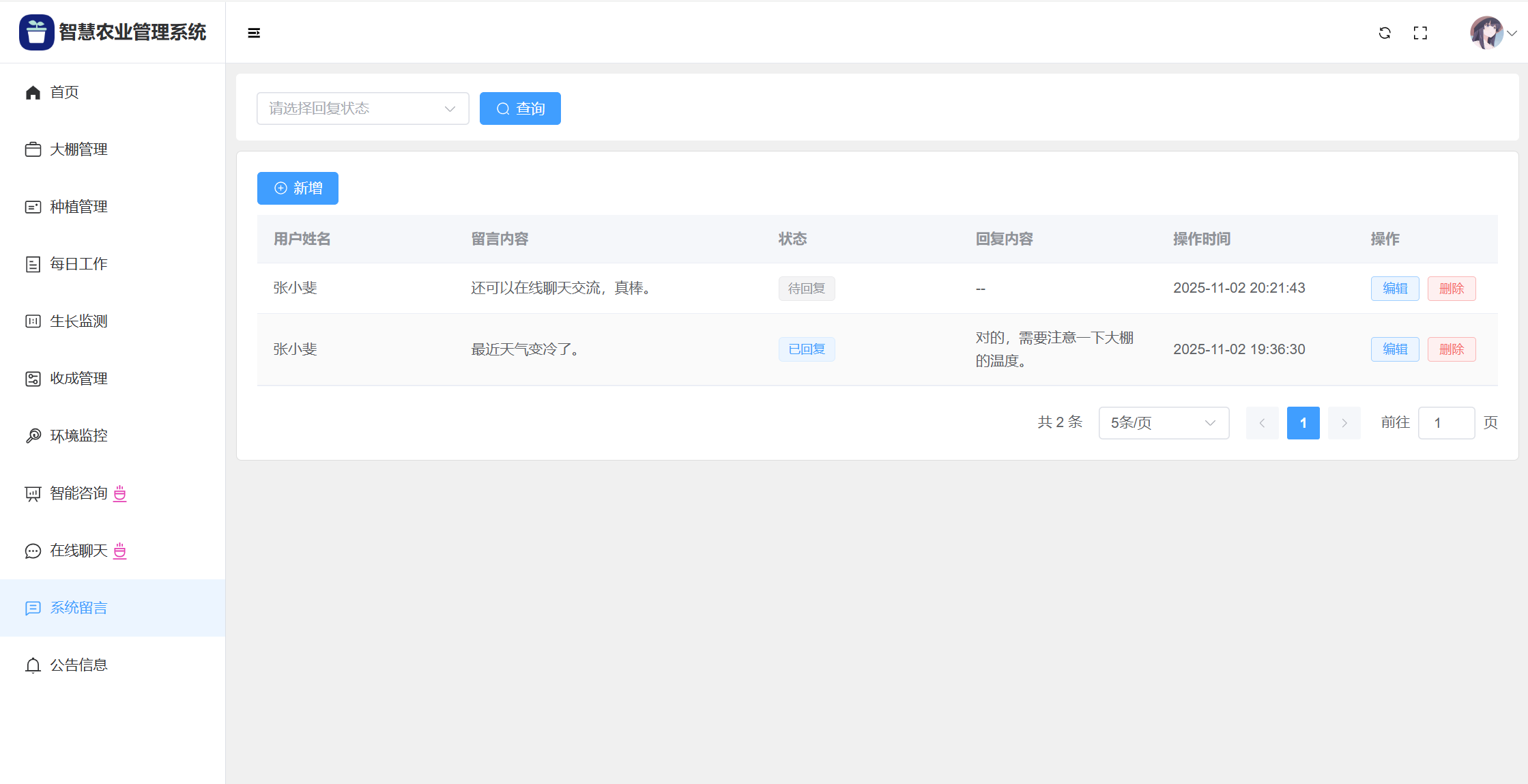Edit the 待回复 message row
This screenshot has height=784, width=1528.
[1394, 289]
